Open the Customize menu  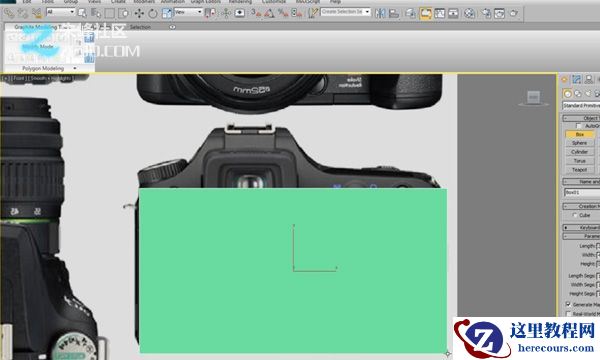[x=274, y=2]
